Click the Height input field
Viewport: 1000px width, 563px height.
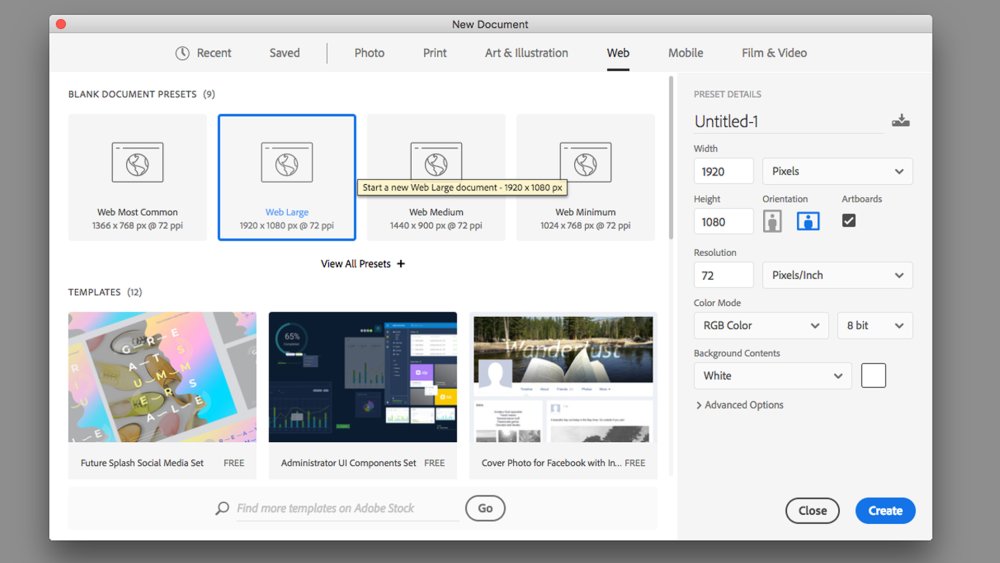(723, 221)
